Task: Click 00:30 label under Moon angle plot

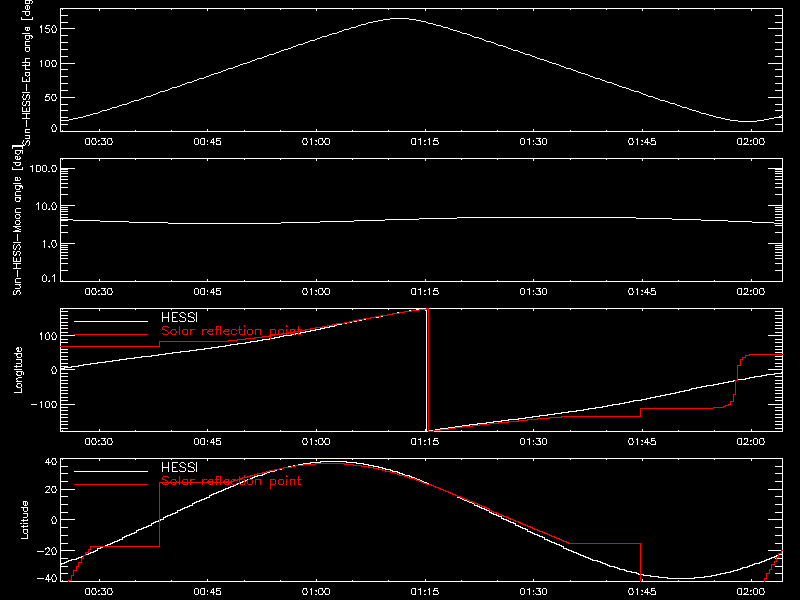Action: tap(98, 292)
